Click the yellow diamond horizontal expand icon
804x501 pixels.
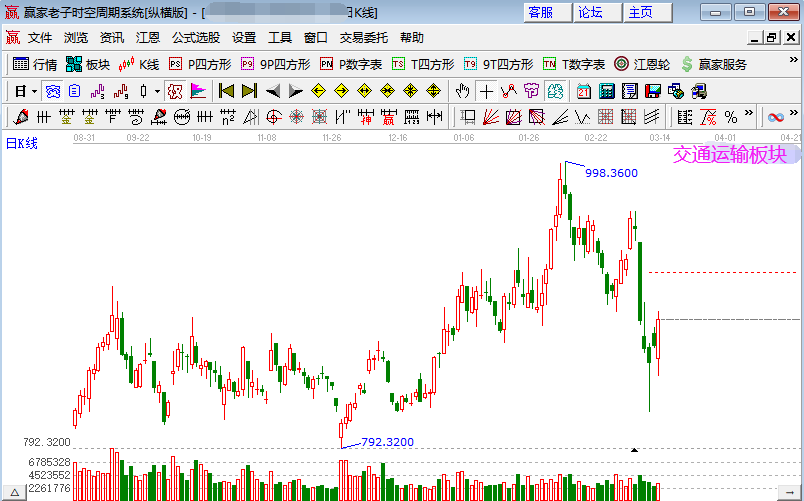click(x=365, y=91)
